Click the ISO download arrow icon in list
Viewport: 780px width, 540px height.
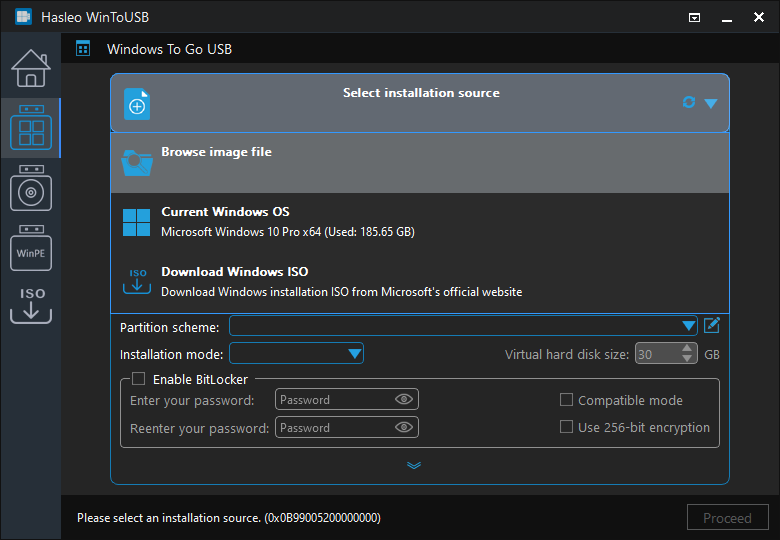pyautogui.click(x=137, y=281)
